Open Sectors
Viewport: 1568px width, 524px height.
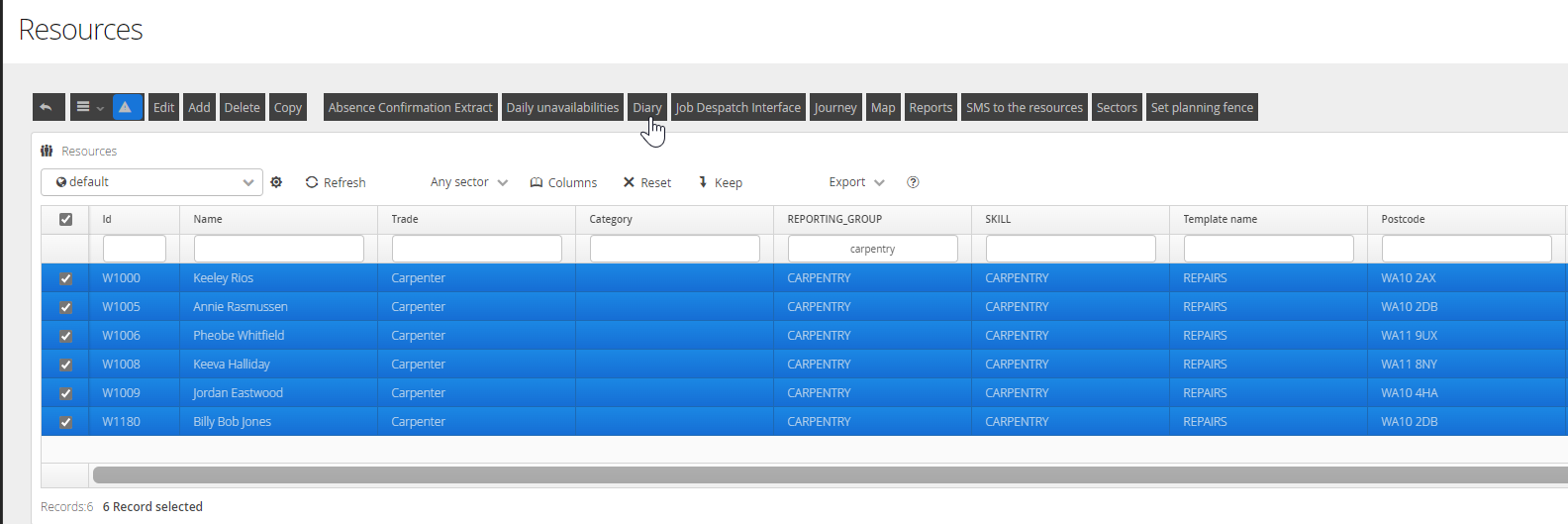pos(1117,107)
